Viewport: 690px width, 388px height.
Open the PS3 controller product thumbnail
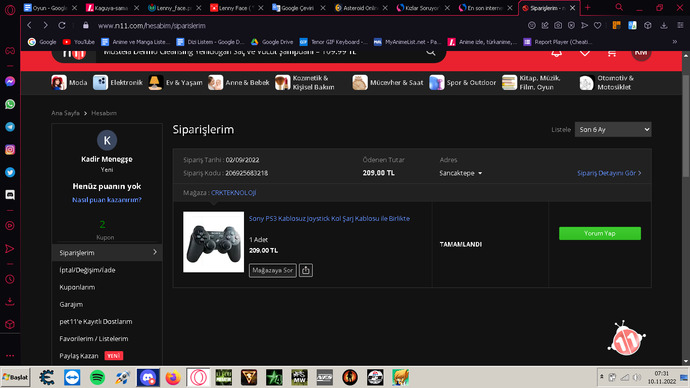coord(213,242)
